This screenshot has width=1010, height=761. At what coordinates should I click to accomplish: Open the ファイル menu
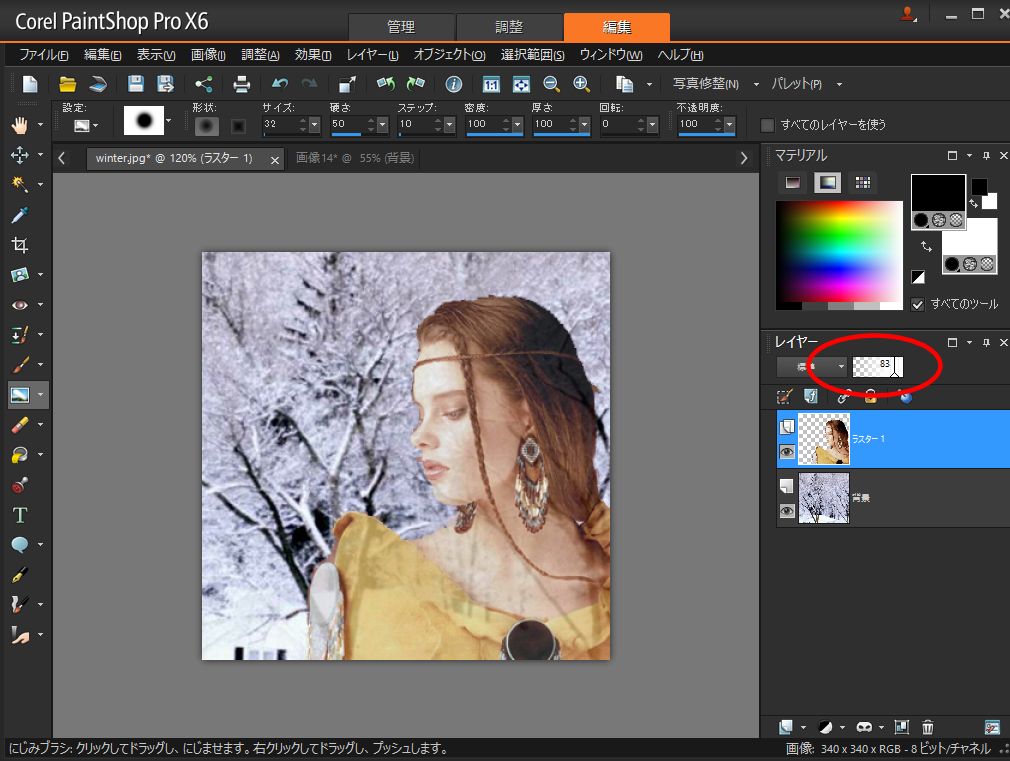pos(43,55)
